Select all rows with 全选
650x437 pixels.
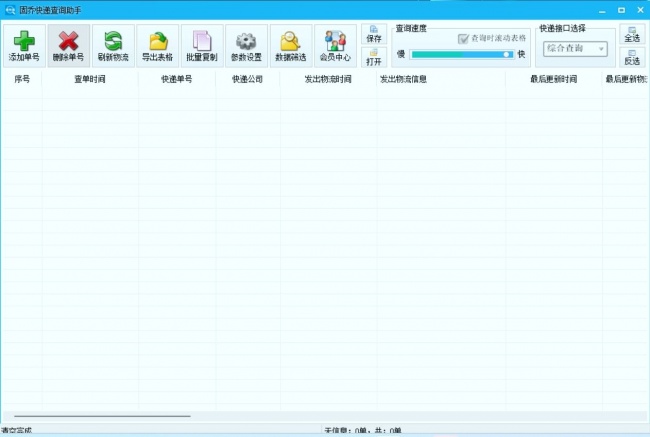(632, 34)
